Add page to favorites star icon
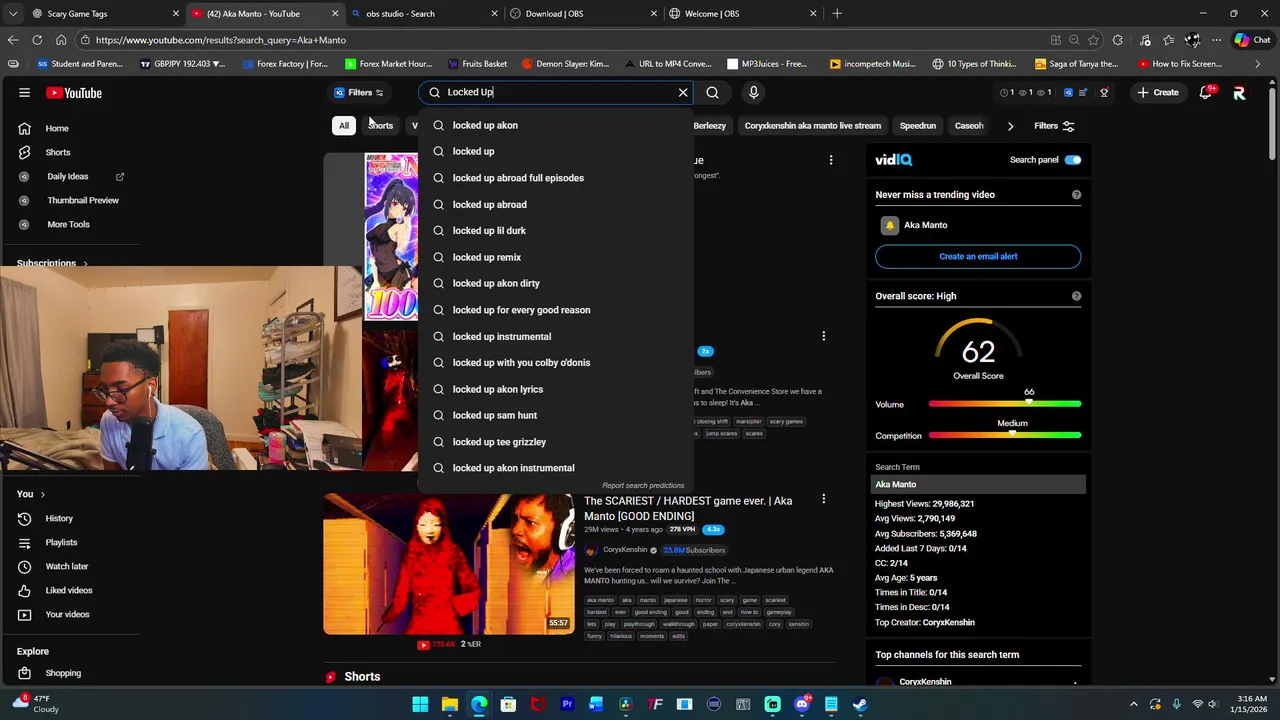 tap(1093, 40)
